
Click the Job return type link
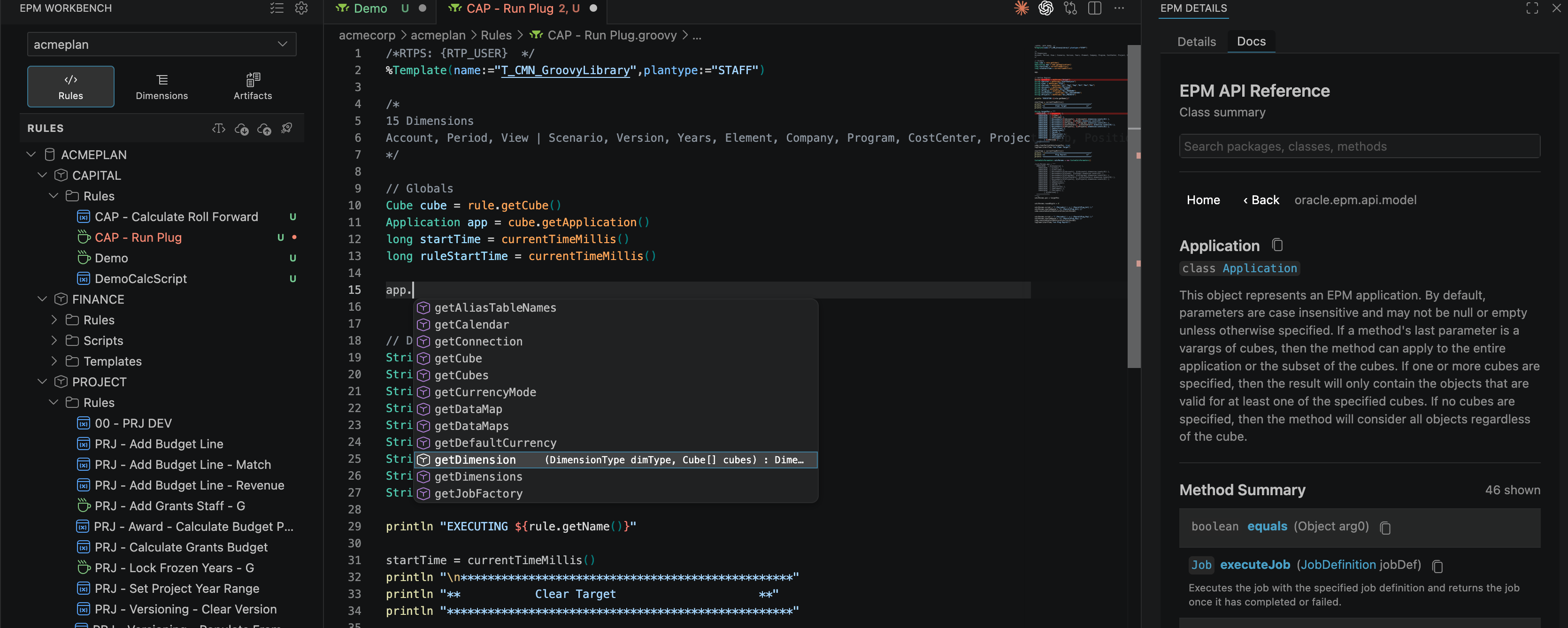pos(1201,565)
